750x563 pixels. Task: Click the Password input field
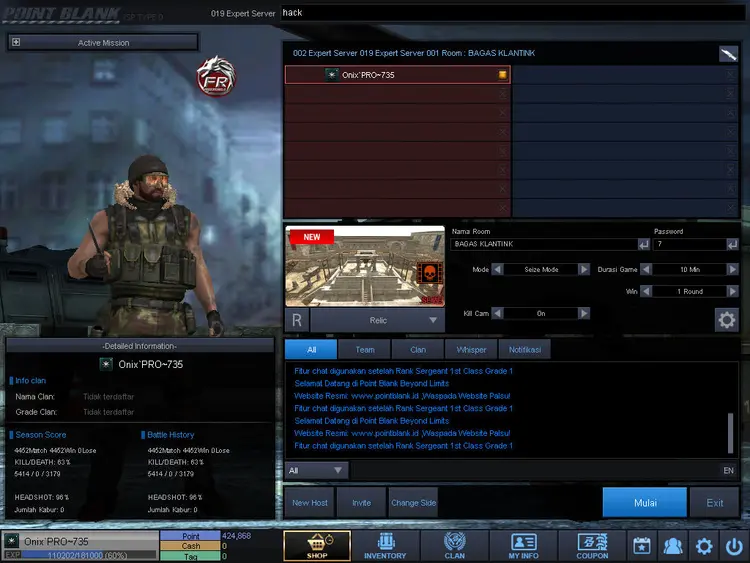point(690,244)
